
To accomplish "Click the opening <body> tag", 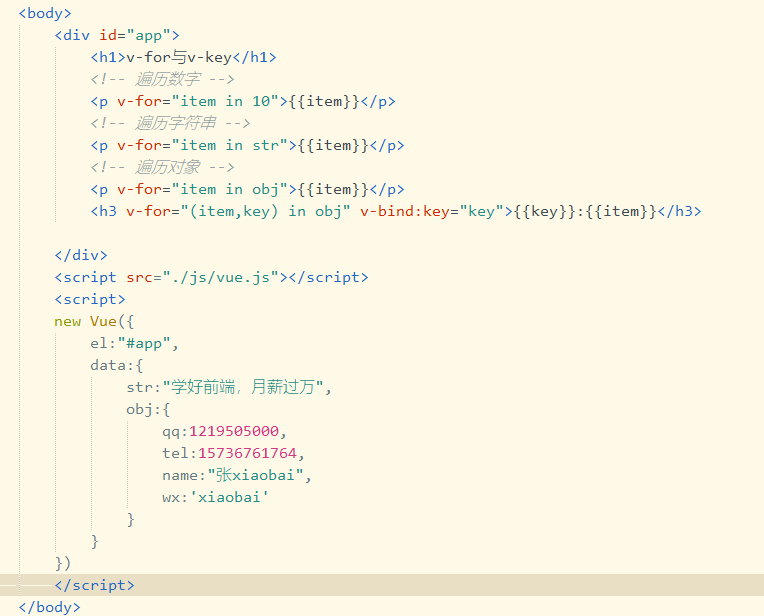I will pyautogui.click(x=45, y=13).
